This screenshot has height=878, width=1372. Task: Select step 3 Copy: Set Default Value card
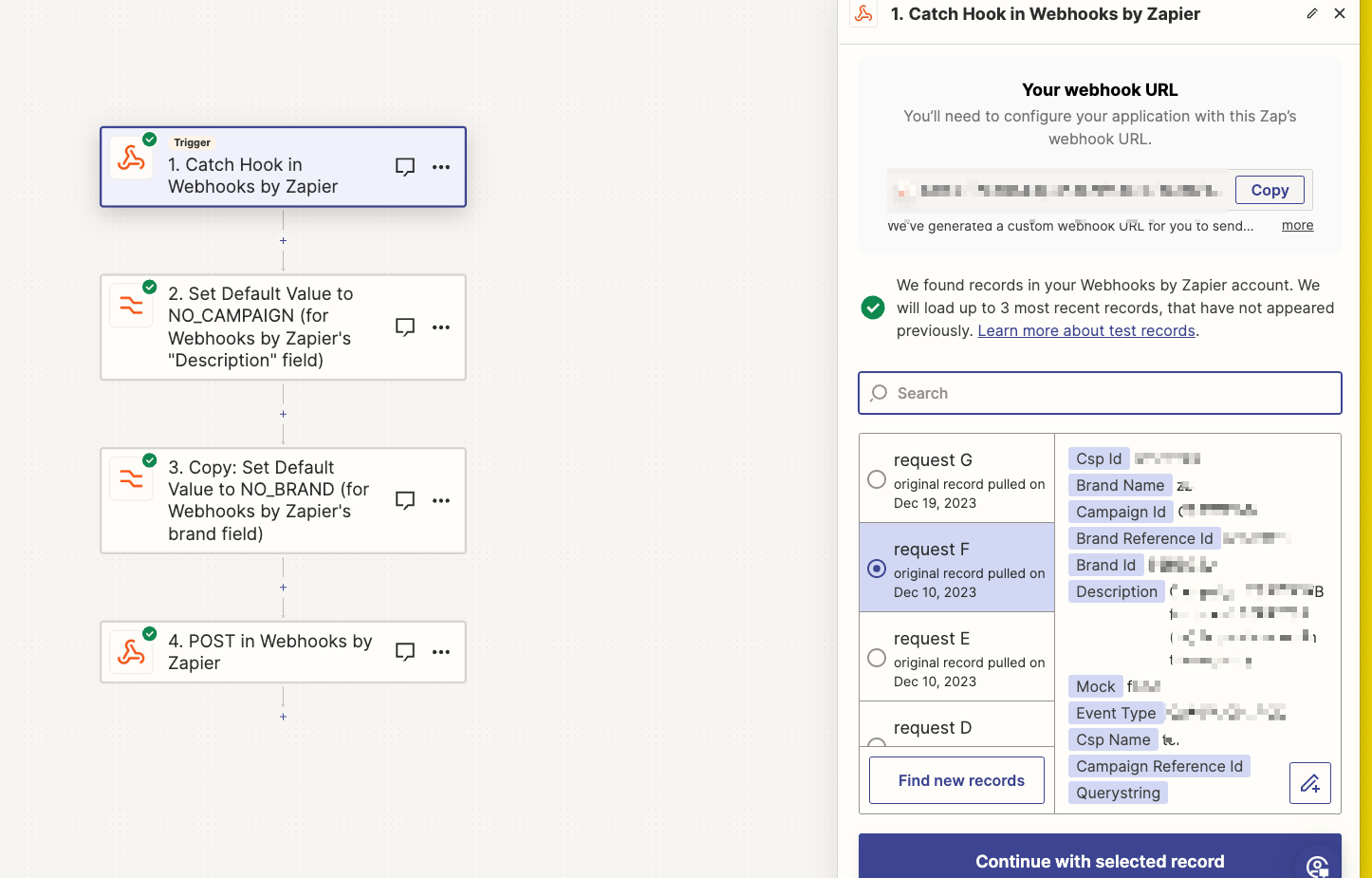283,500
